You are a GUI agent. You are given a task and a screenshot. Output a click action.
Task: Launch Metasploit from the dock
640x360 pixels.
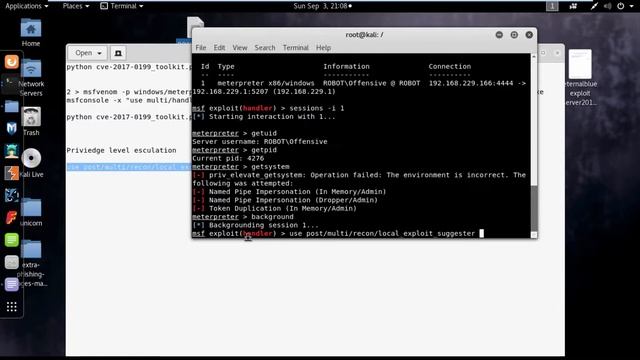coord(11,128)
